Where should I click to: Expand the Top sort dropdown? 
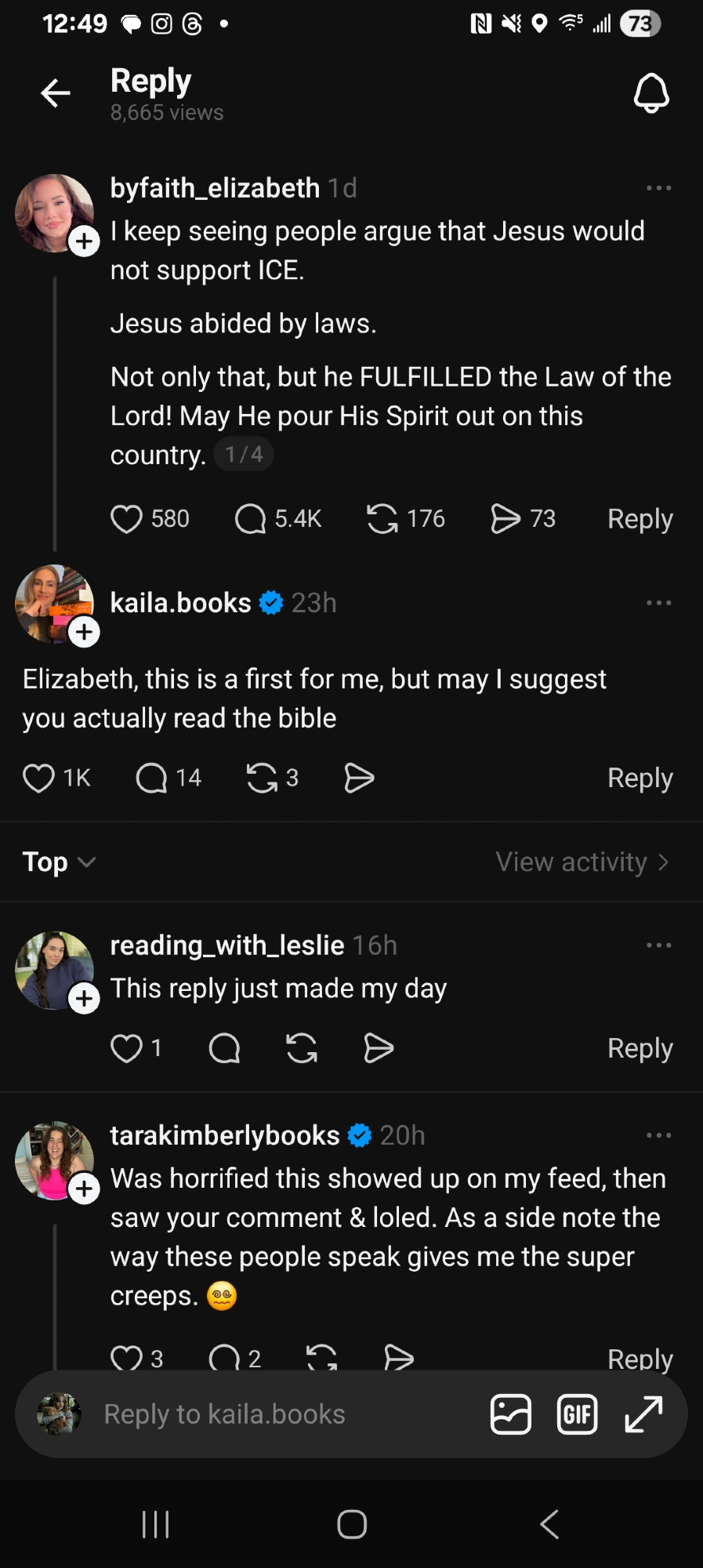coord(59,862)
